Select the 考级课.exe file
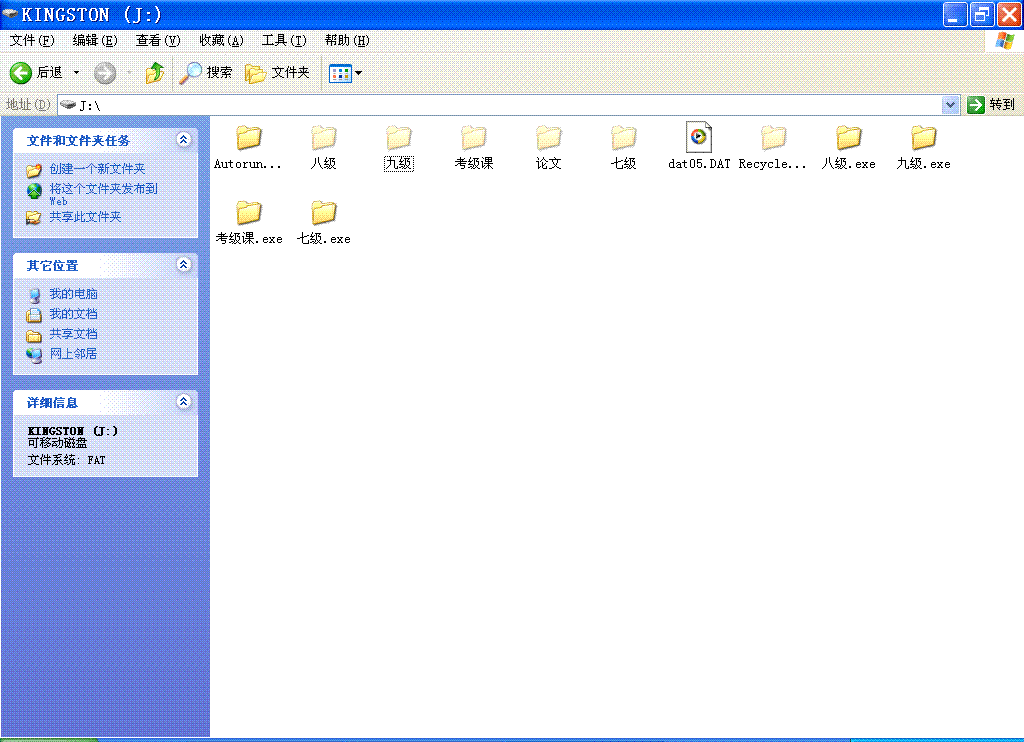1024x742 pixels. click(x=248, y=213)
